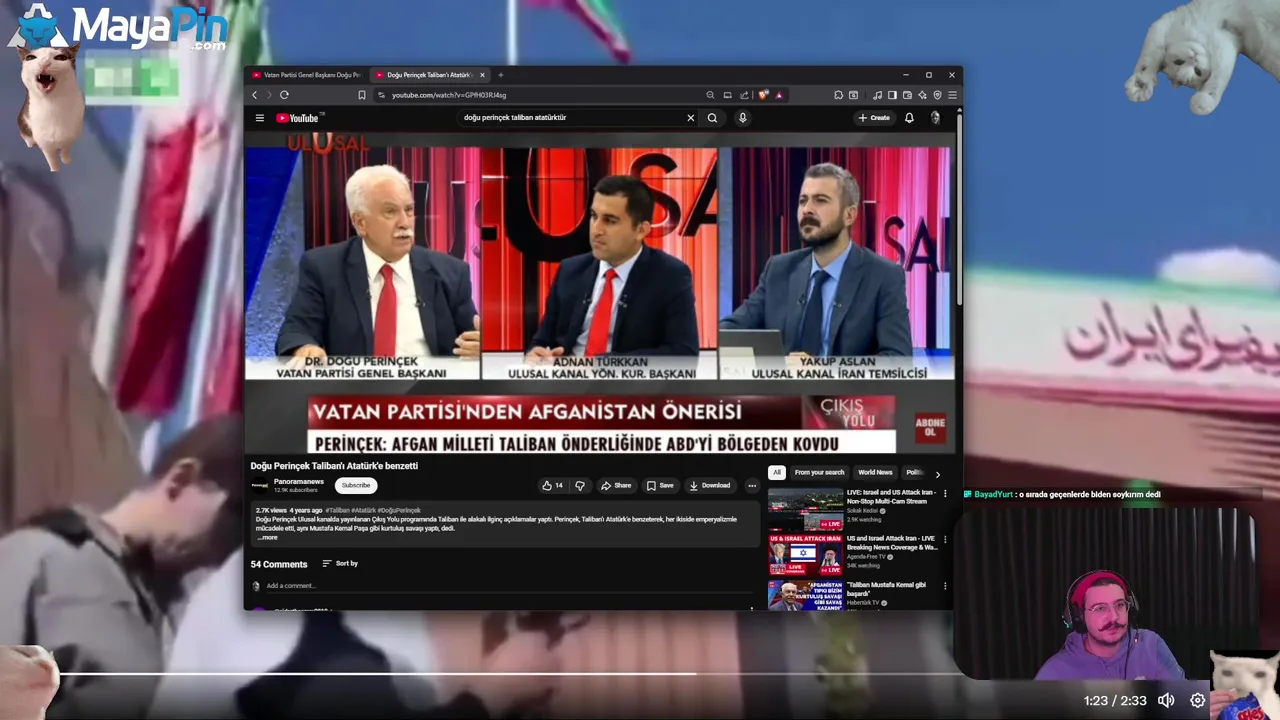Go to YouTube home via logo
The width and height of the screenshot is (1280, 720).
[x=297, y=118]
